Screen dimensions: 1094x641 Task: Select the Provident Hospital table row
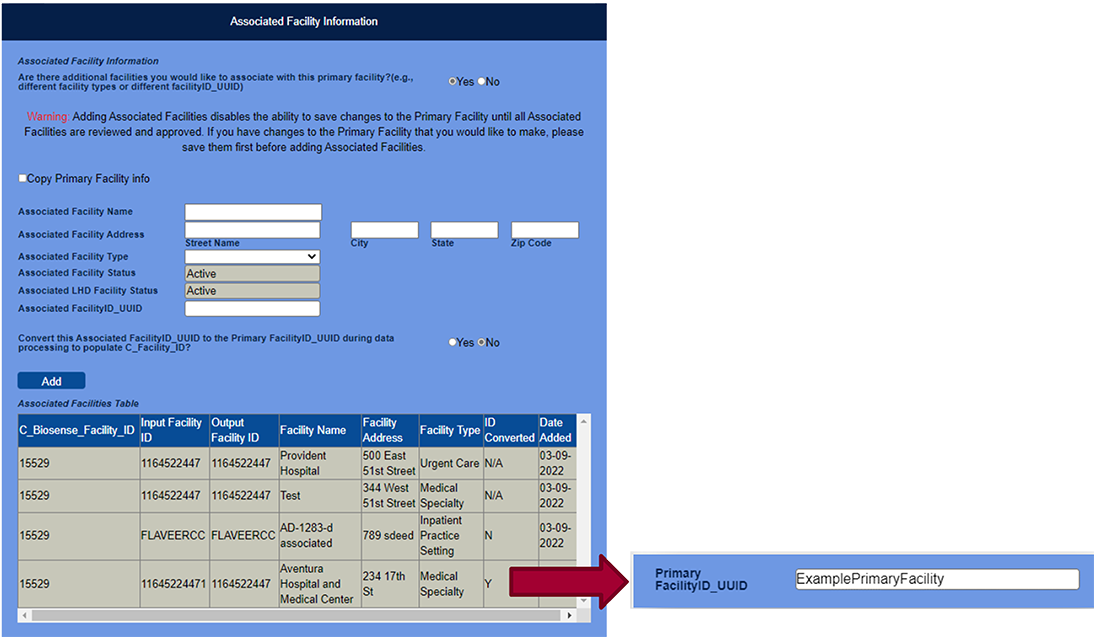pos(300,462)
